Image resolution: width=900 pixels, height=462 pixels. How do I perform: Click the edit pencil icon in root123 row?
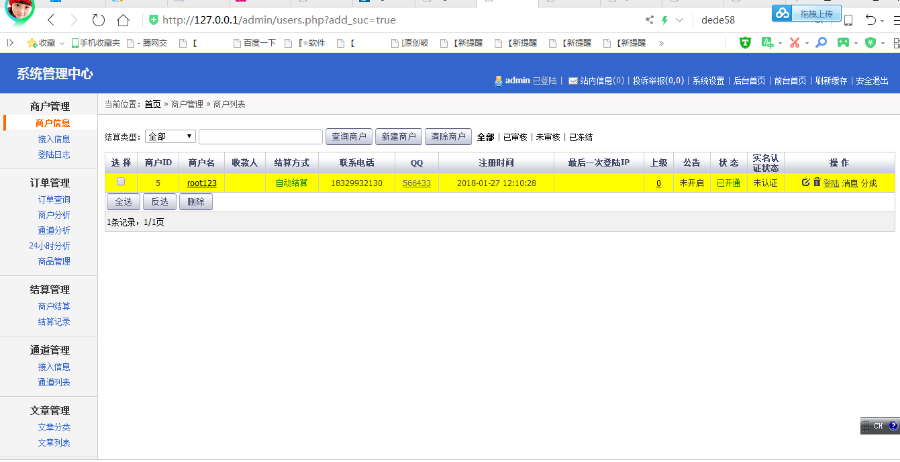click(x=805, y=182)
